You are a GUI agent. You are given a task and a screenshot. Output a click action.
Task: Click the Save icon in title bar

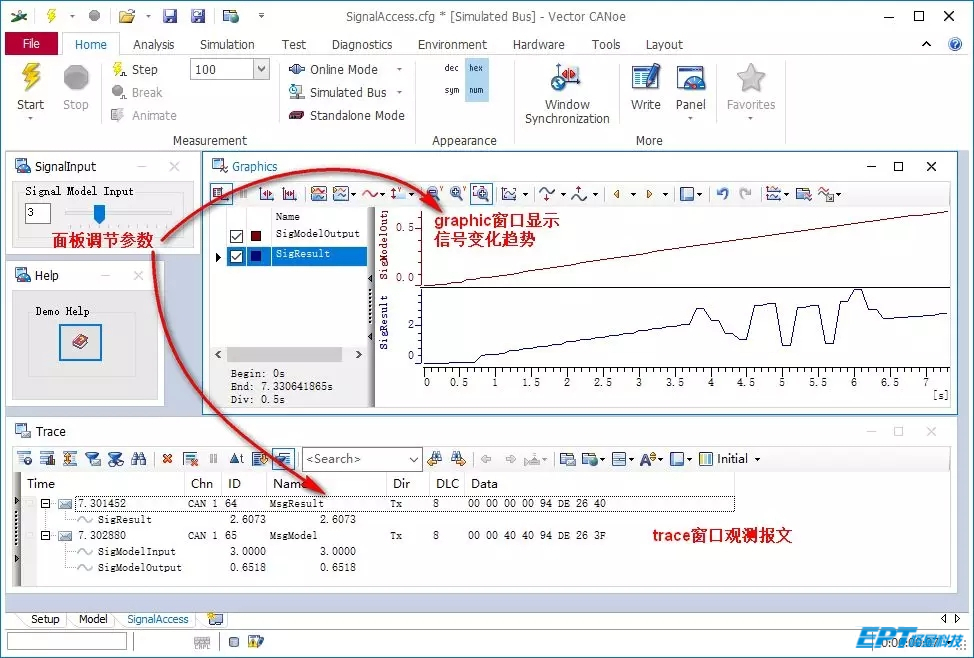point(170,16)
